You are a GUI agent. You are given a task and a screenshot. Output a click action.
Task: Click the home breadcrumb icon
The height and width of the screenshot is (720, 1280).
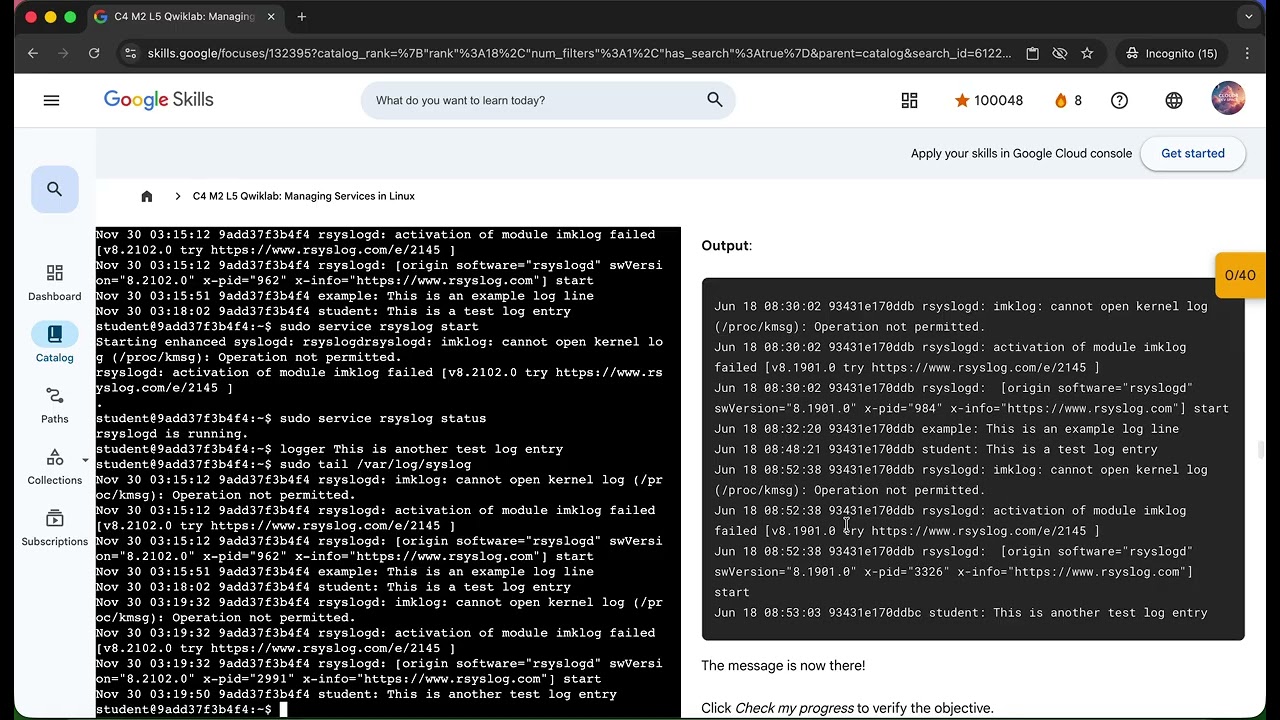147,196
